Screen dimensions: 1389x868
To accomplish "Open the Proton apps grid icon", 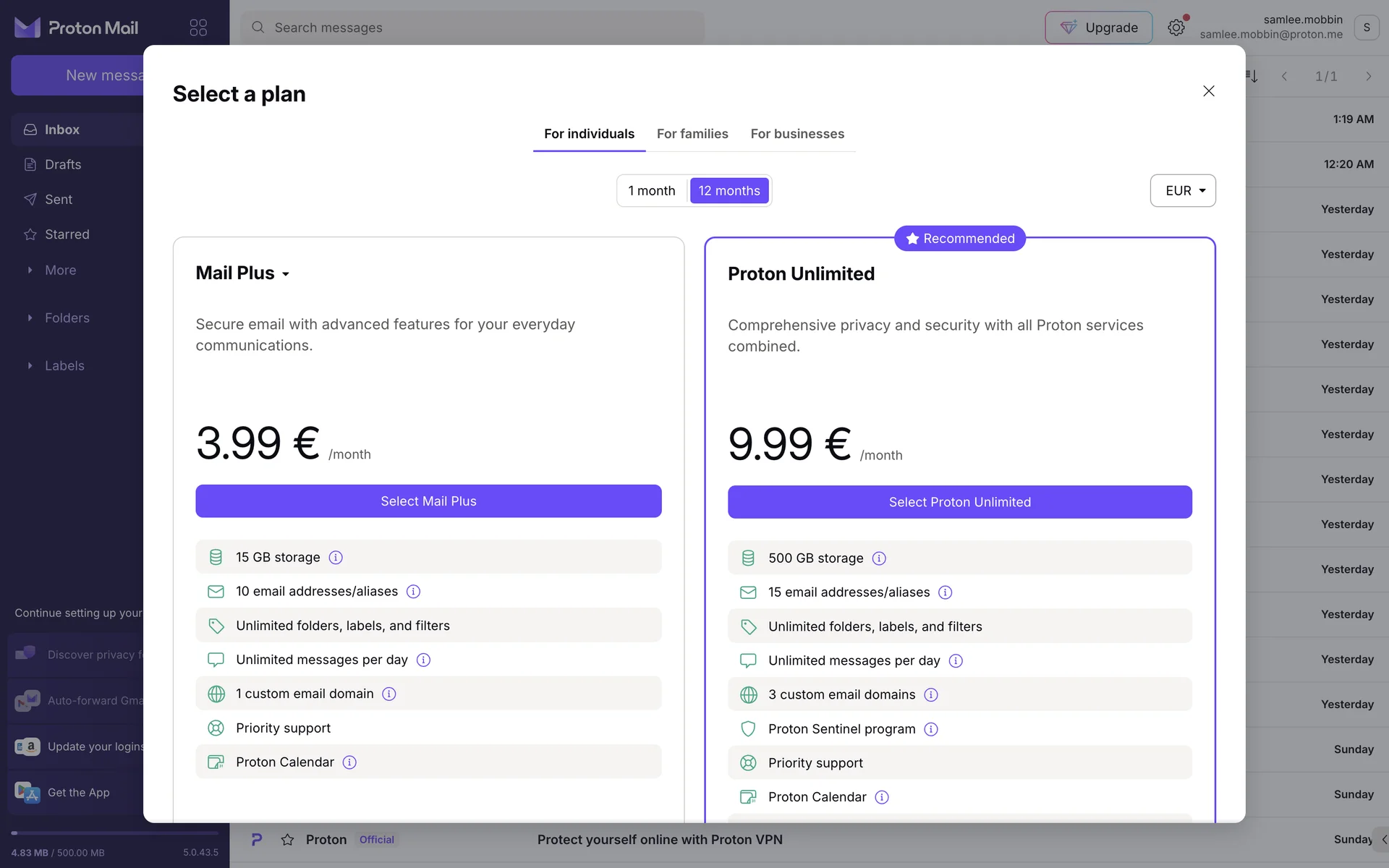I will pos(198,27).
